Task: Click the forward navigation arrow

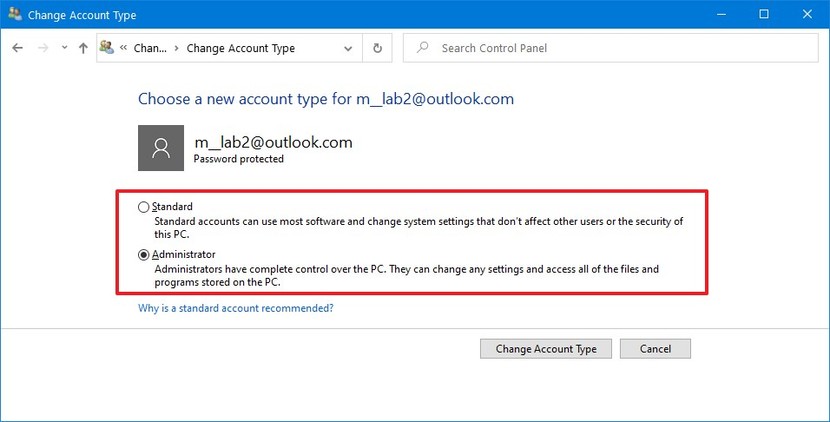Action: pyautogui.click(x=43, y=48)
